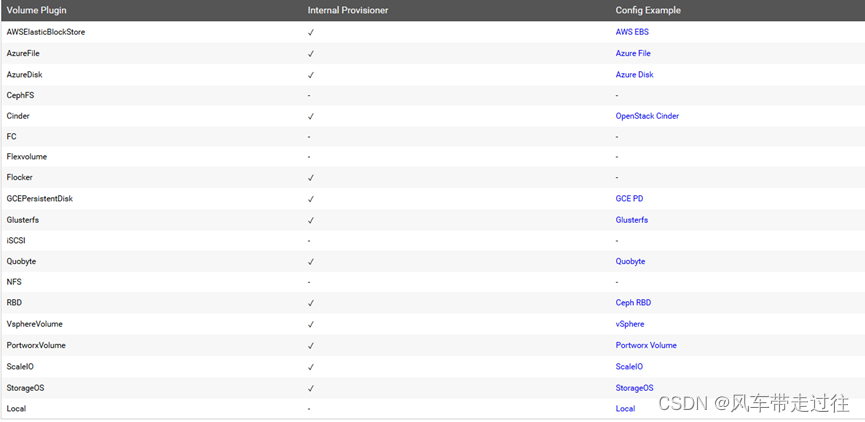Click the Volume Plugin column header
This screenshot has width=865, height=422.
click(x=36, y=10)
